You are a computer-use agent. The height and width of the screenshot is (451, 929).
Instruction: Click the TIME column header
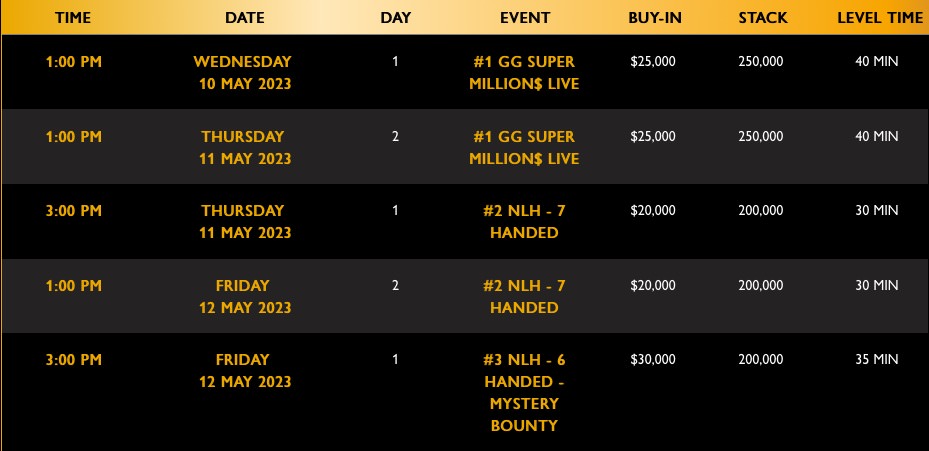tap(73, 18)
